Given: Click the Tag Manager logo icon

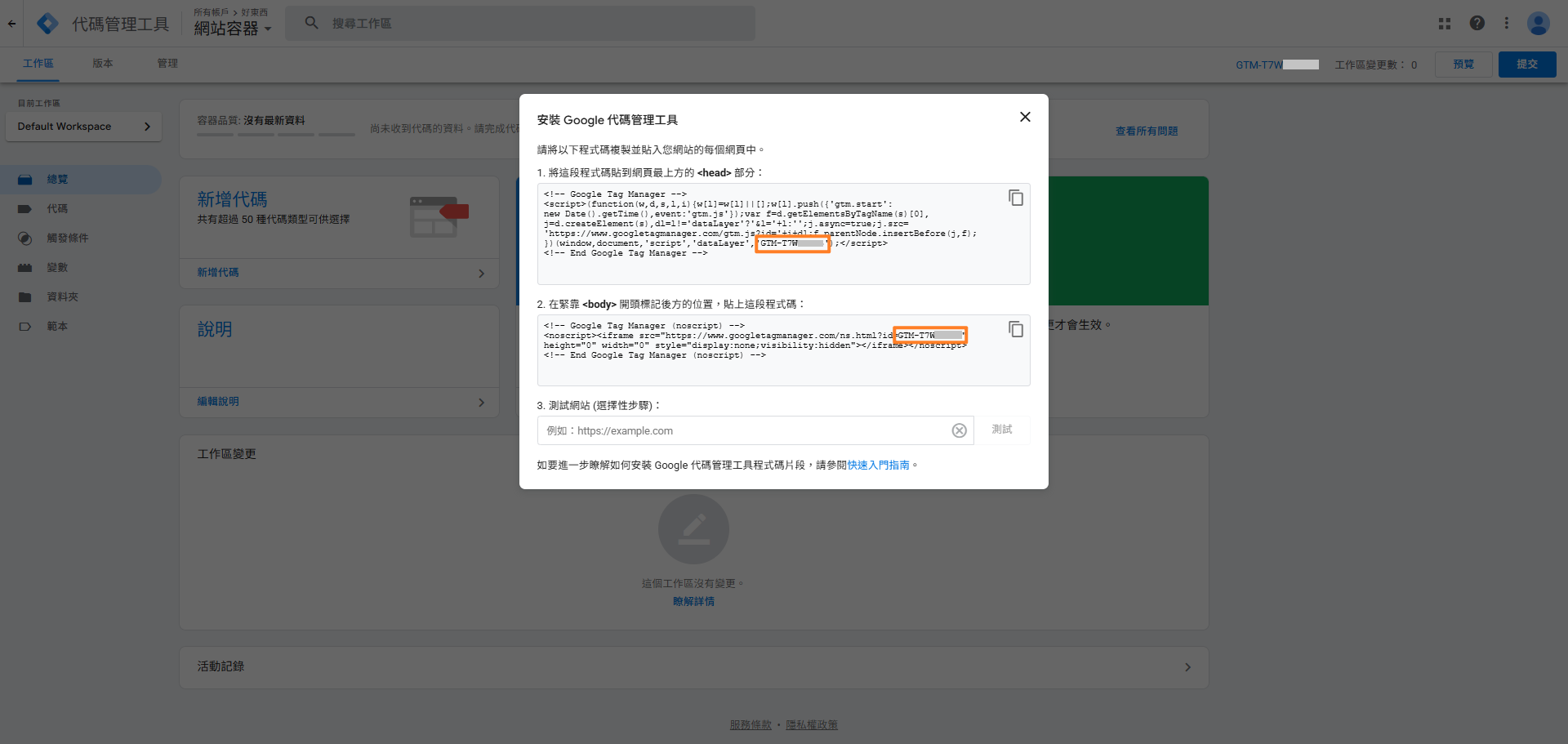Looking at the screenshot, I should [47, 24].
